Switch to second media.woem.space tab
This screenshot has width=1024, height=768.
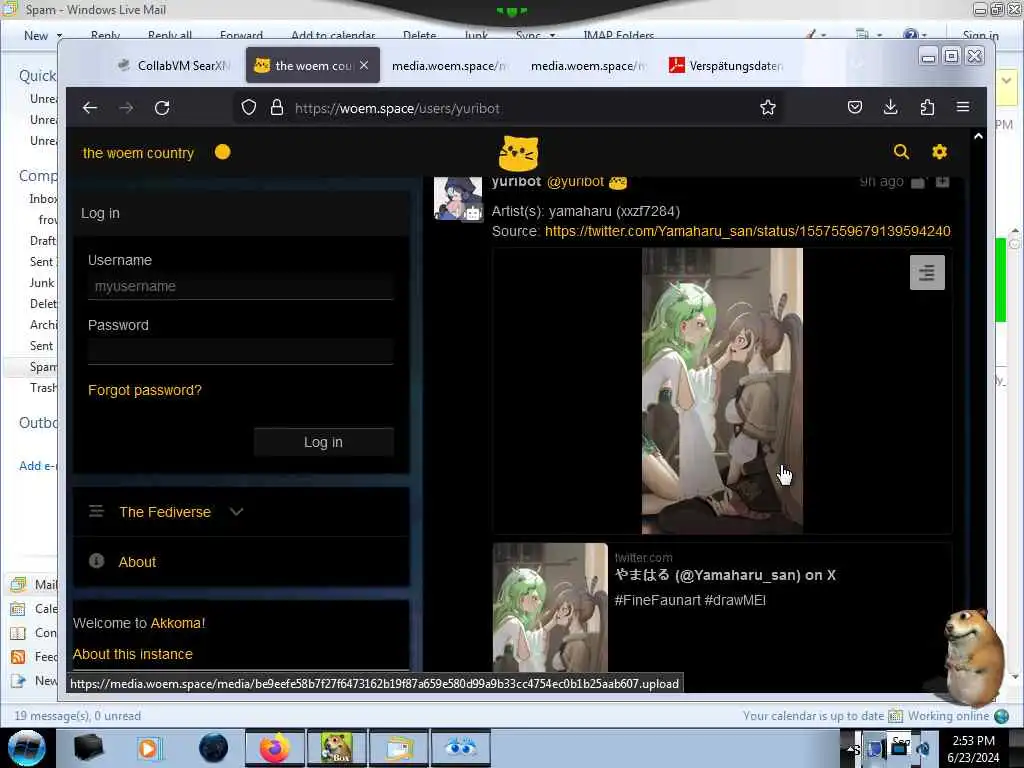click(588, 65)
